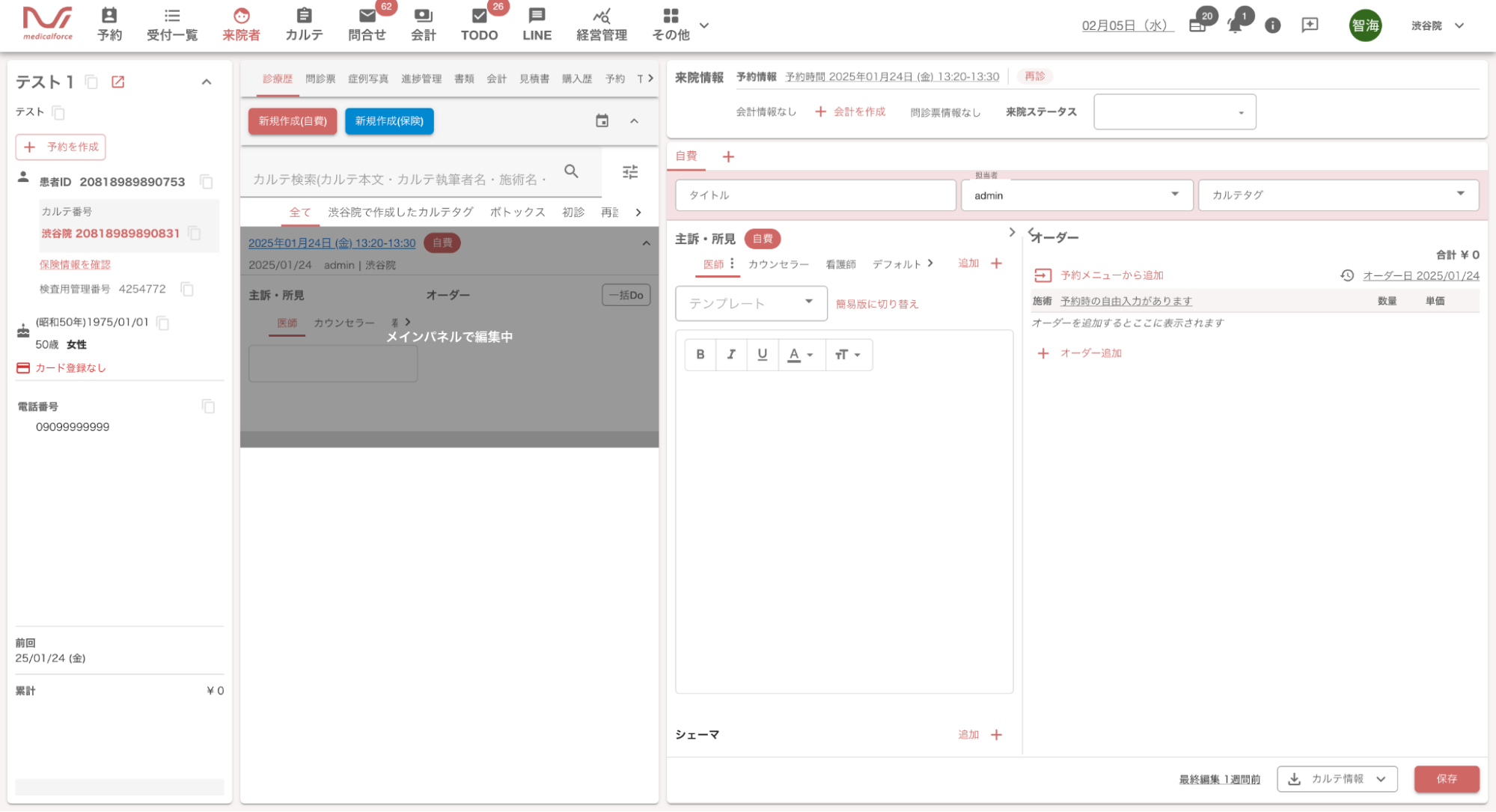Viewport: 1496px width, 812px height.
Task: Toggle italic text formatting
Action: coord(731,355)
